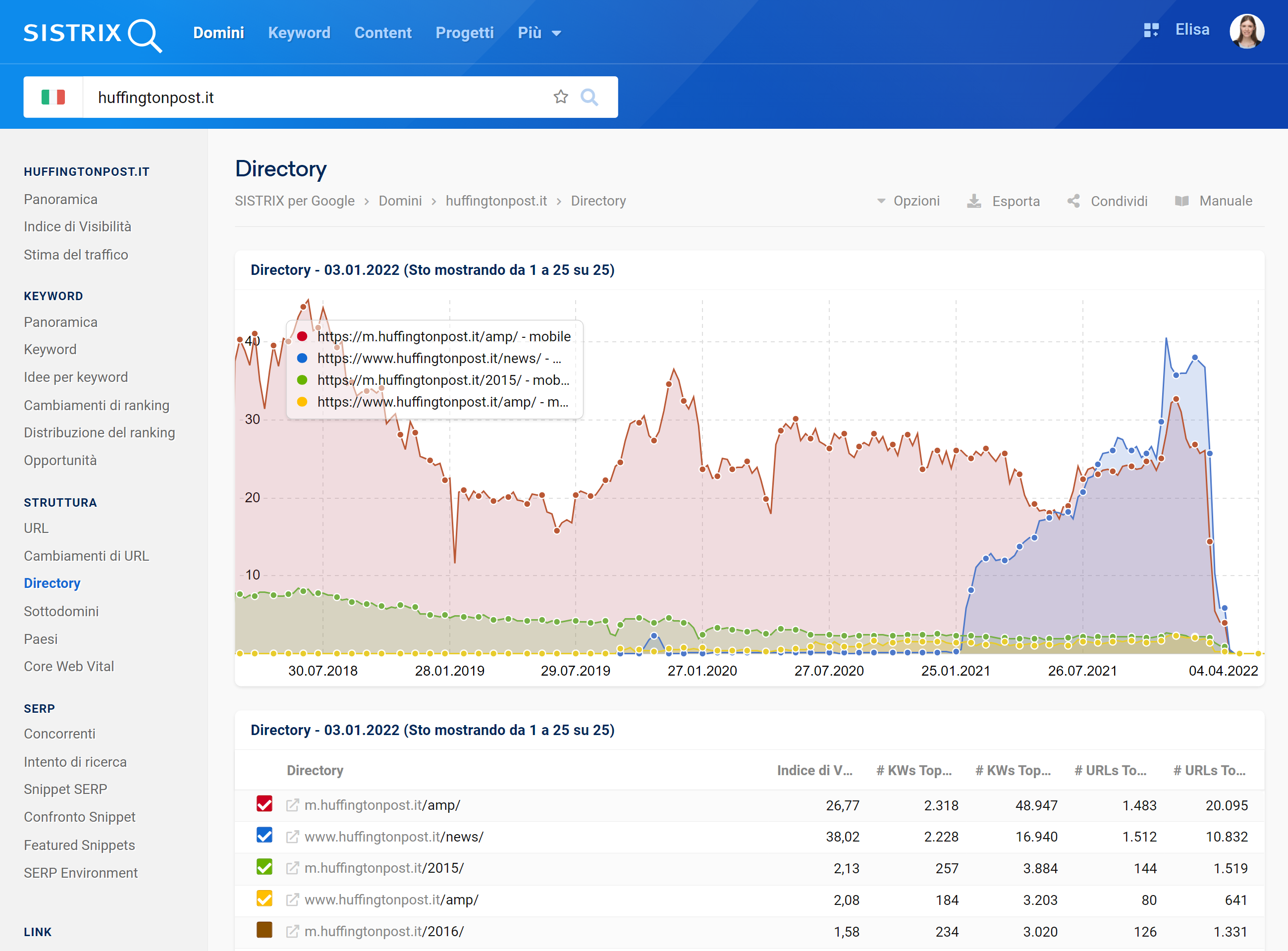Screen dimensions: 1288x951
Task: Uncheck the green m.huffingtonpost.it/2015/ checkbox
Action: pyautogui.click(x=264, y=867)
